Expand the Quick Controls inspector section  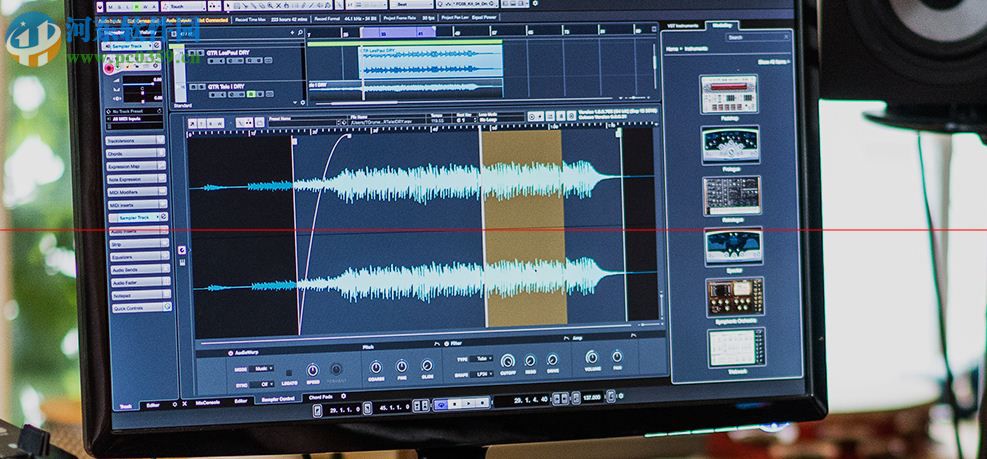coord(140,308)
